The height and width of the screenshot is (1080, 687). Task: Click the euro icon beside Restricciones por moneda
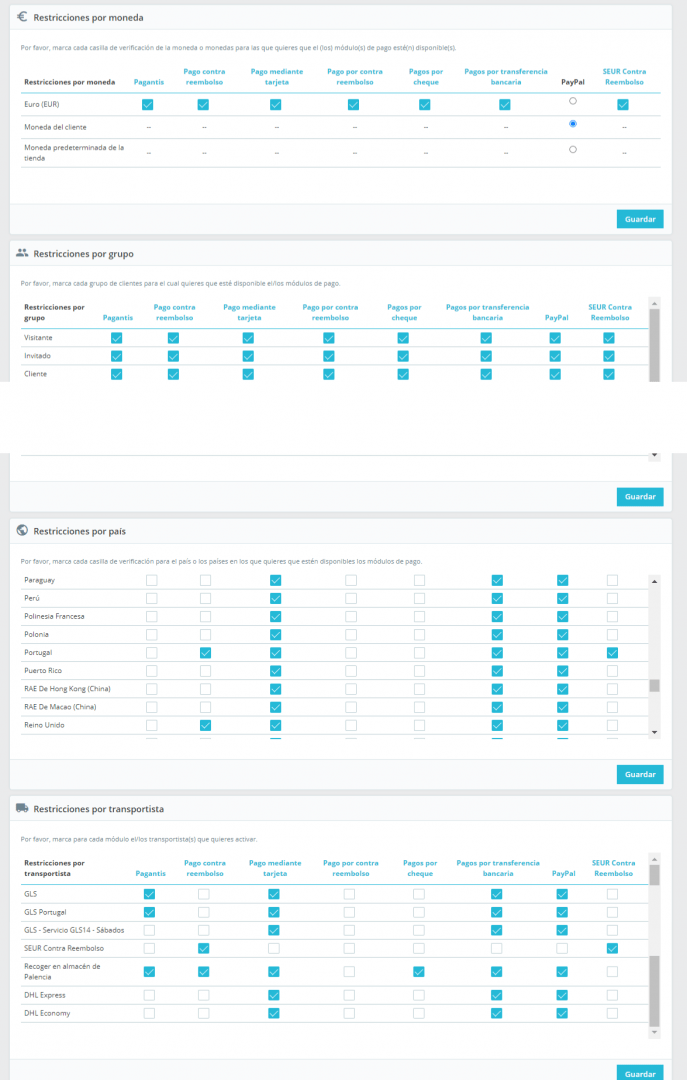click(22, 17)
